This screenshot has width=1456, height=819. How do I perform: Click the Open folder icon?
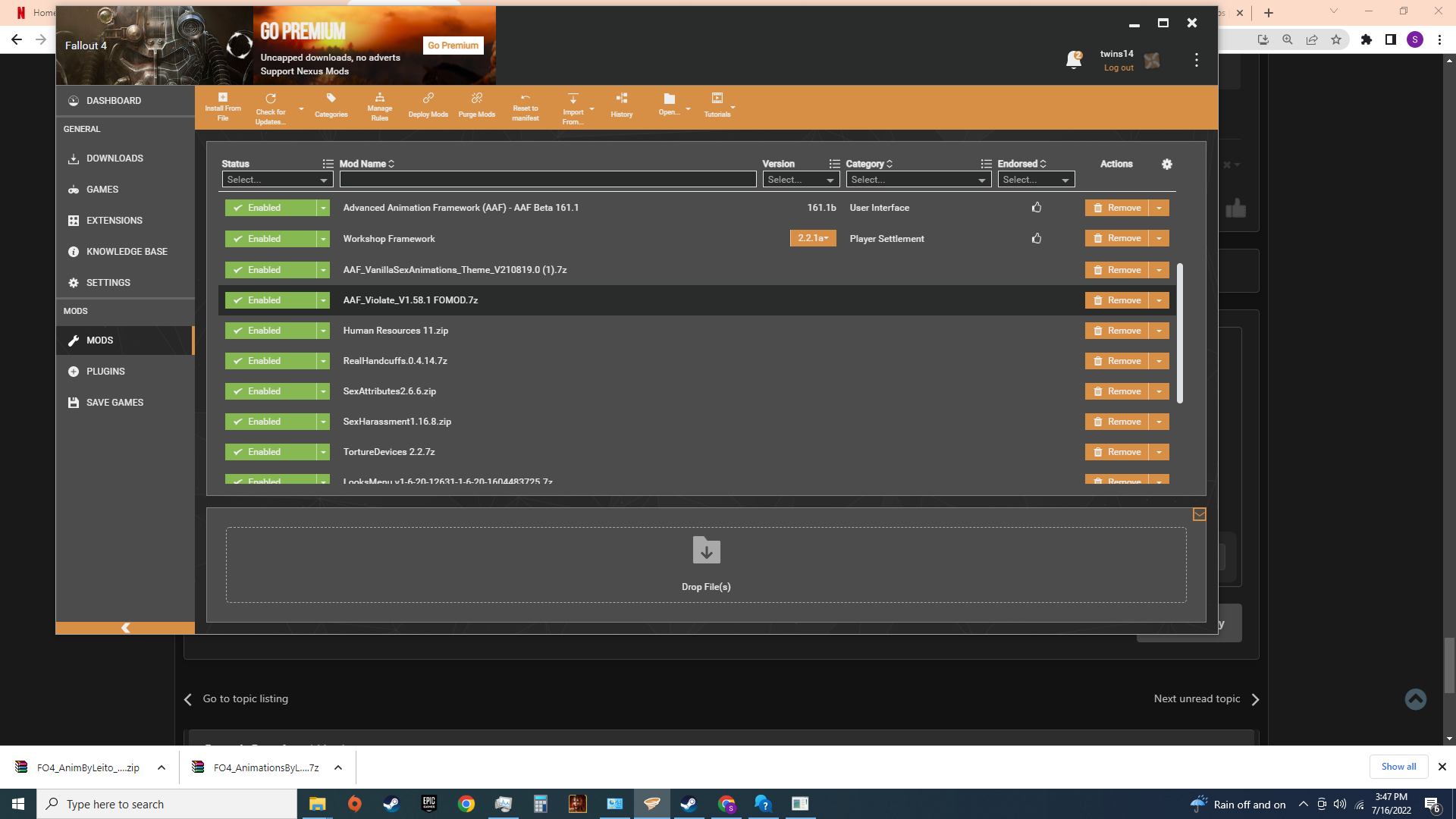[x=669, y=99]
